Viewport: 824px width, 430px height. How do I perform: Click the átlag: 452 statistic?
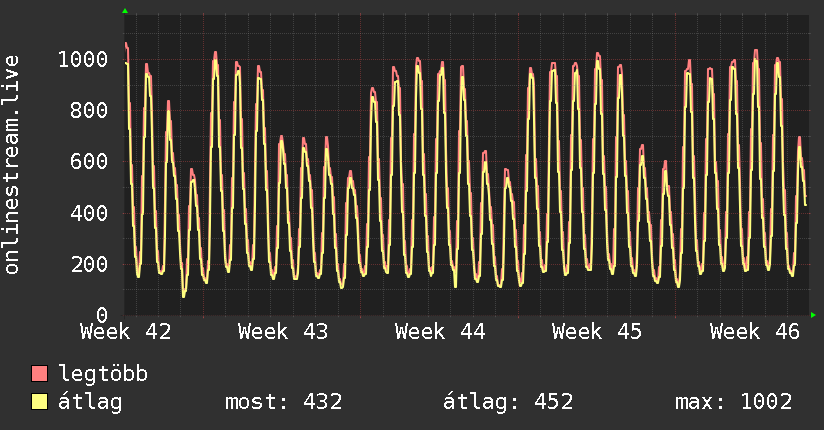click(x=508, y=402)
